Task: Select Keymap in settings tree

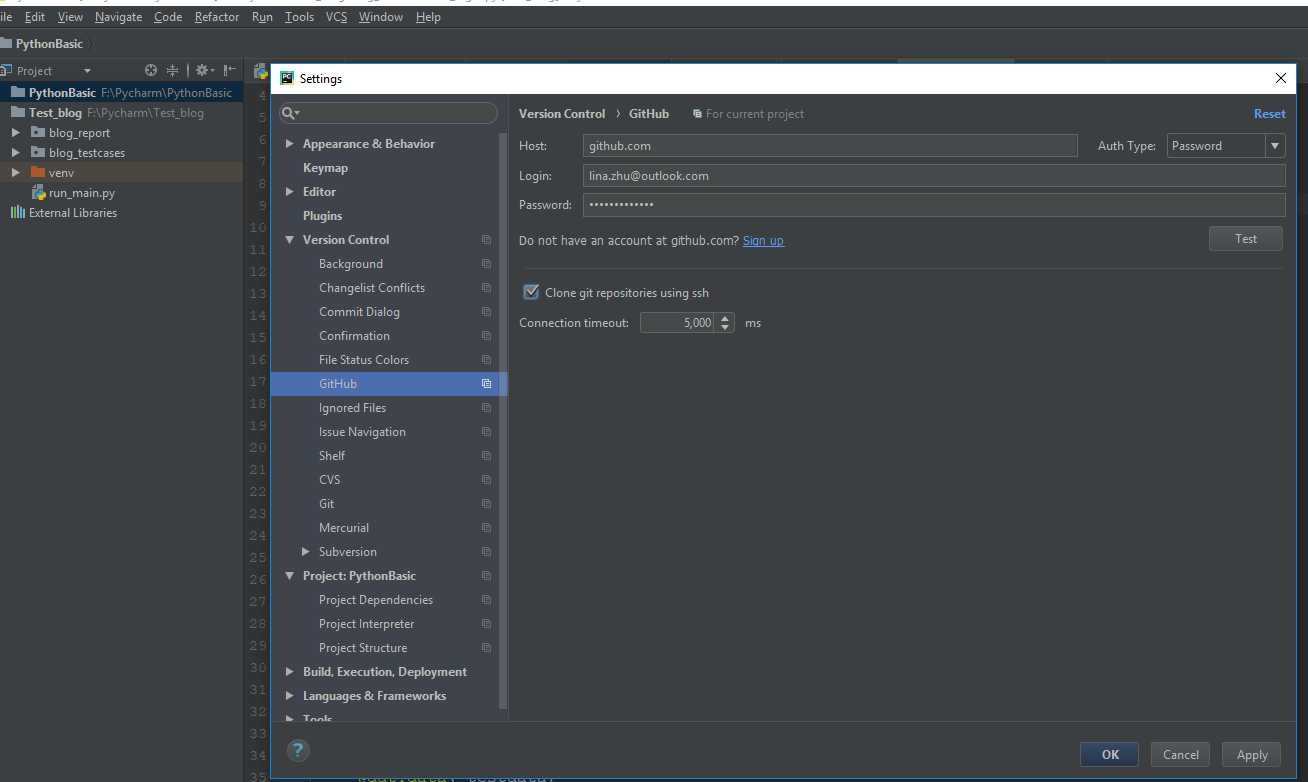Action: tap(325, 168)
